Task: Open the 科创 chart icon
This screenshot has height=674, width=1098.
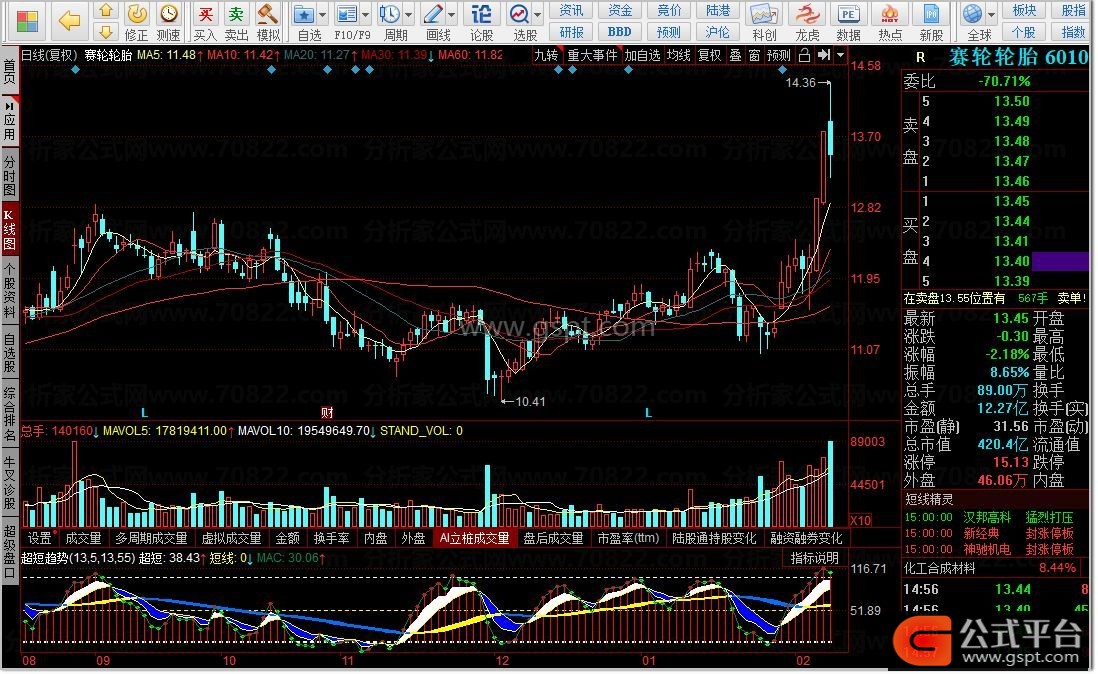Action: point(764,14)
